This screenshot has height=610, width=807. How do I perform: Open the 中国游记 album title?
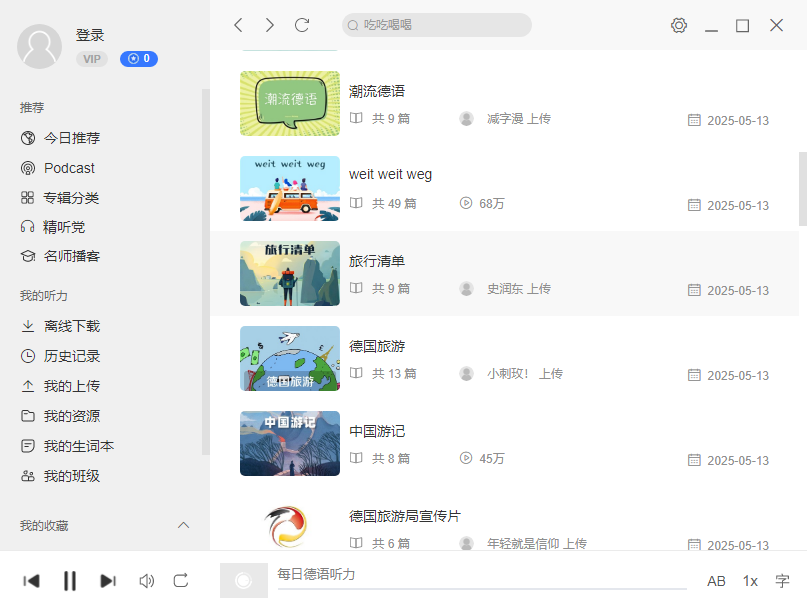tap(377, 431)
